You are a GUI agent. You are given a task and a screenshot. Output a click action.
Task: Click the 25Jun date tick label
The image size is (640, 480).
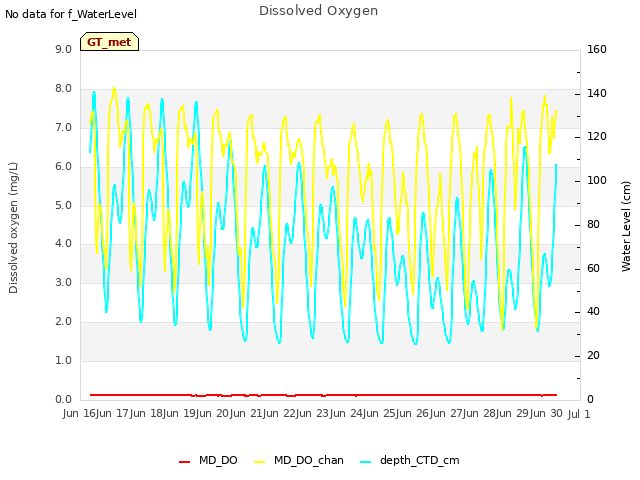397,413
